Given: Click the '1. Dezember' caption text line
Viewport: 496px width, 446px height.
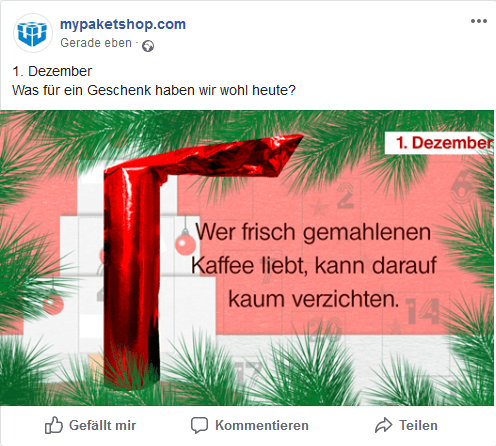Looking at the screenshot, I should click(52, 71).
